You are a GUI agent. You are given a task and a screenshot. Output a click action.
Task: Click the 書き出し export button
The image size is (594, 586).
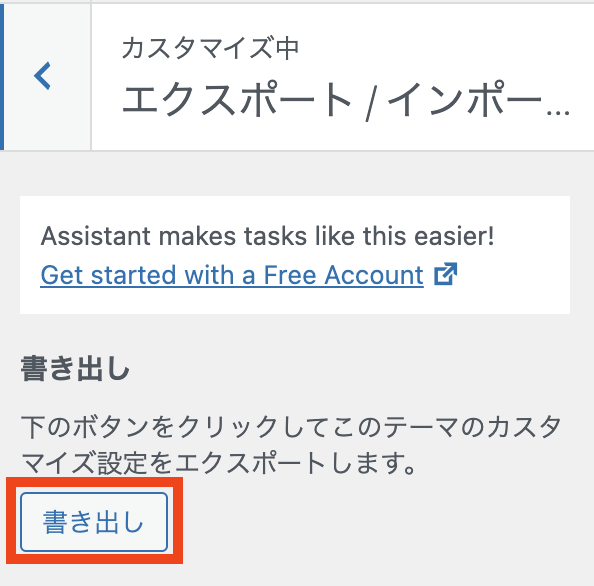click(94, 522)
